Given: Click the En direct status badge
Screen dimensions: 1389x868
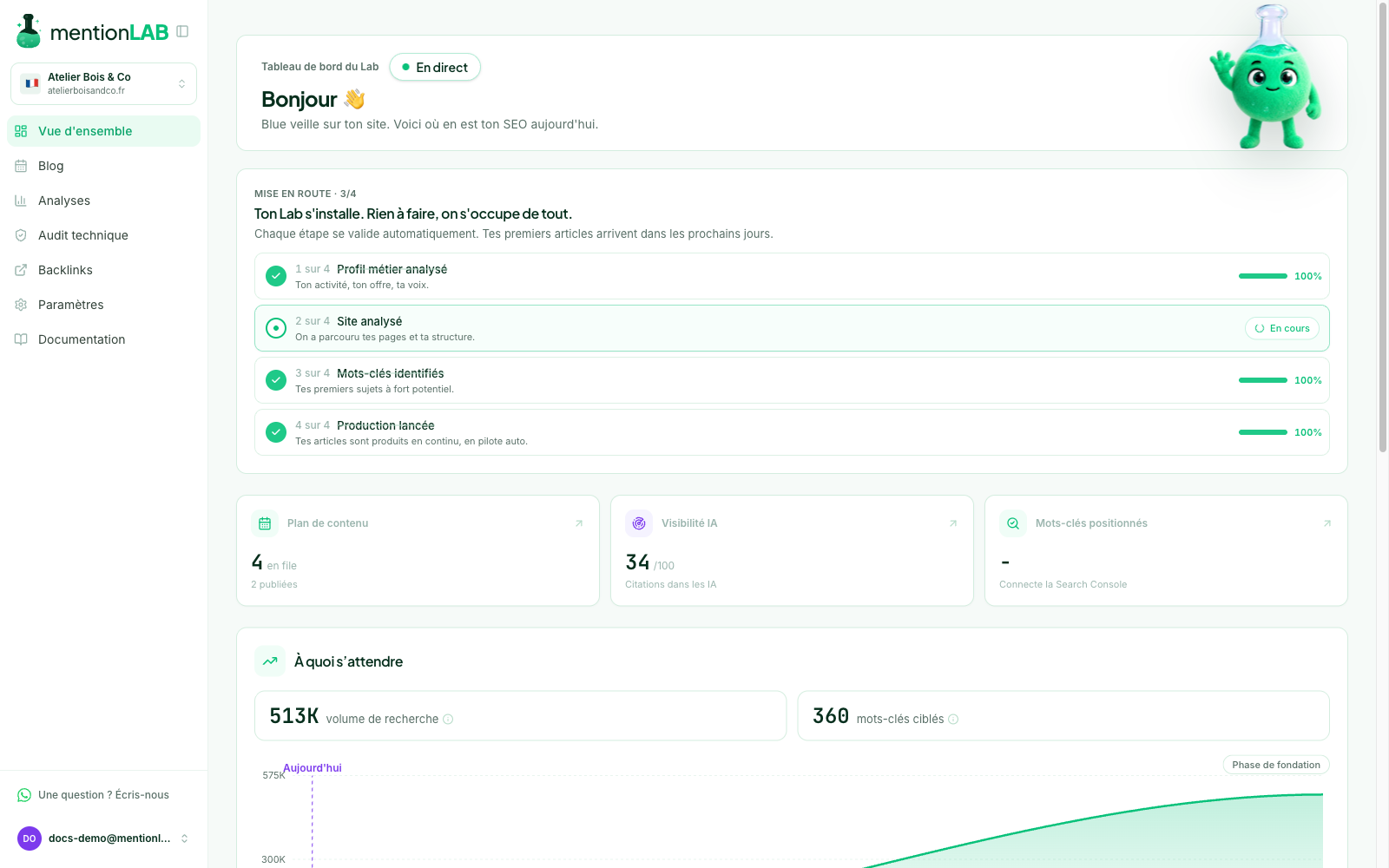Looking at the screenshot, I should point(435,67).
